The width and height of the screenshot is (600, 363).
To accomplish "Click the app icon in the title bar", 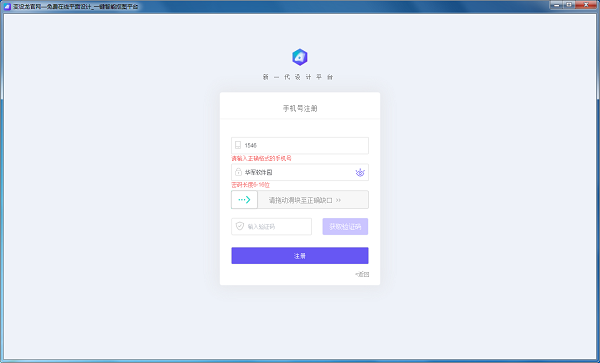I will pyautogui.click(x=7, y=6).
